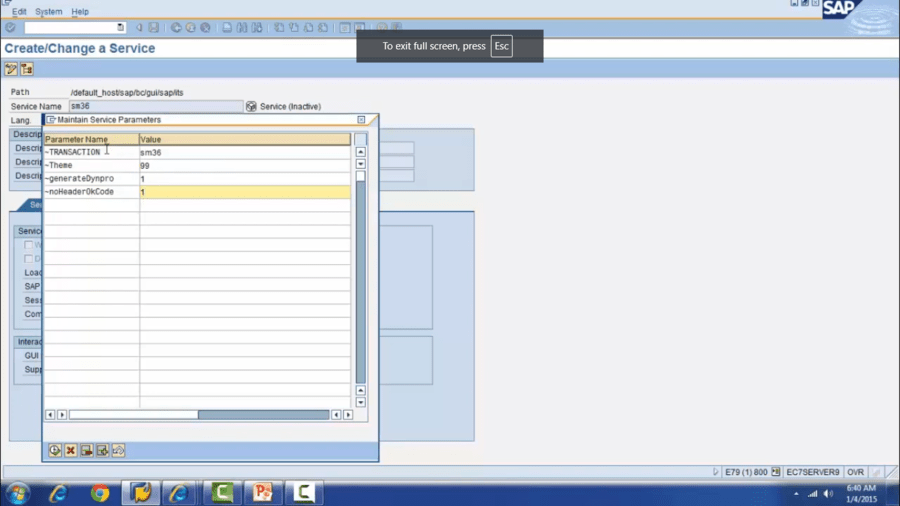Open the Edit menu
Viewport: 900px width, 506px height.
tap(19, 11)
